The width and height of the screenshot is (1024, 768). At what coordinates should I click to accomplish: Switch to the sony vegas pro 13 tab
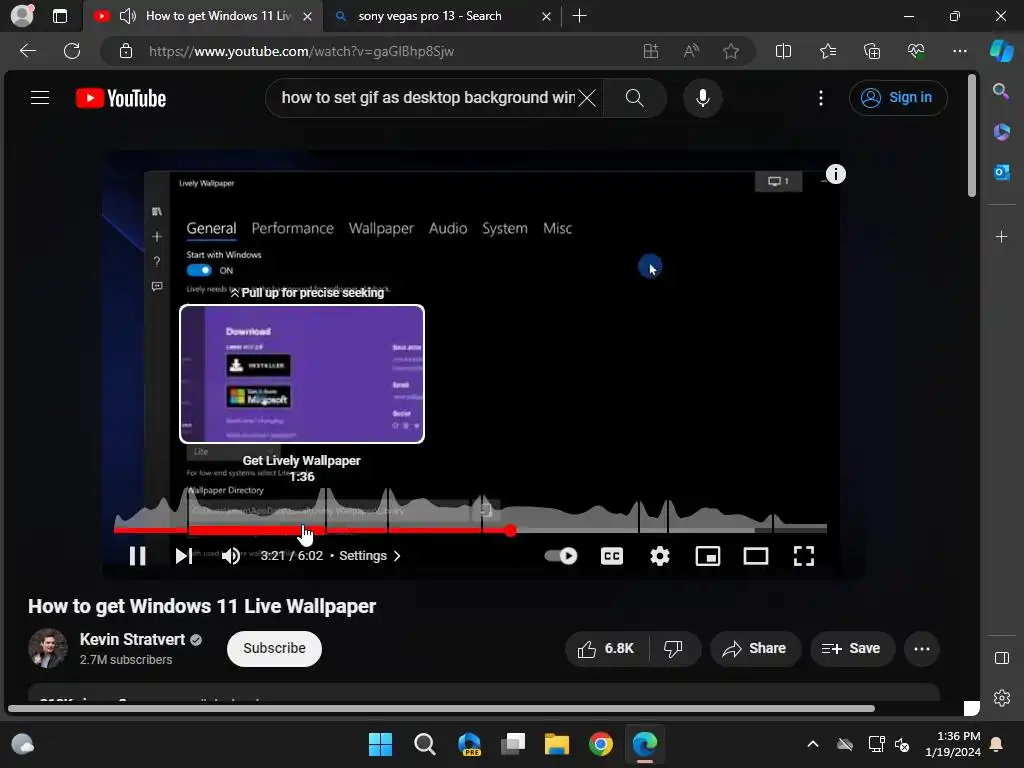429,16
